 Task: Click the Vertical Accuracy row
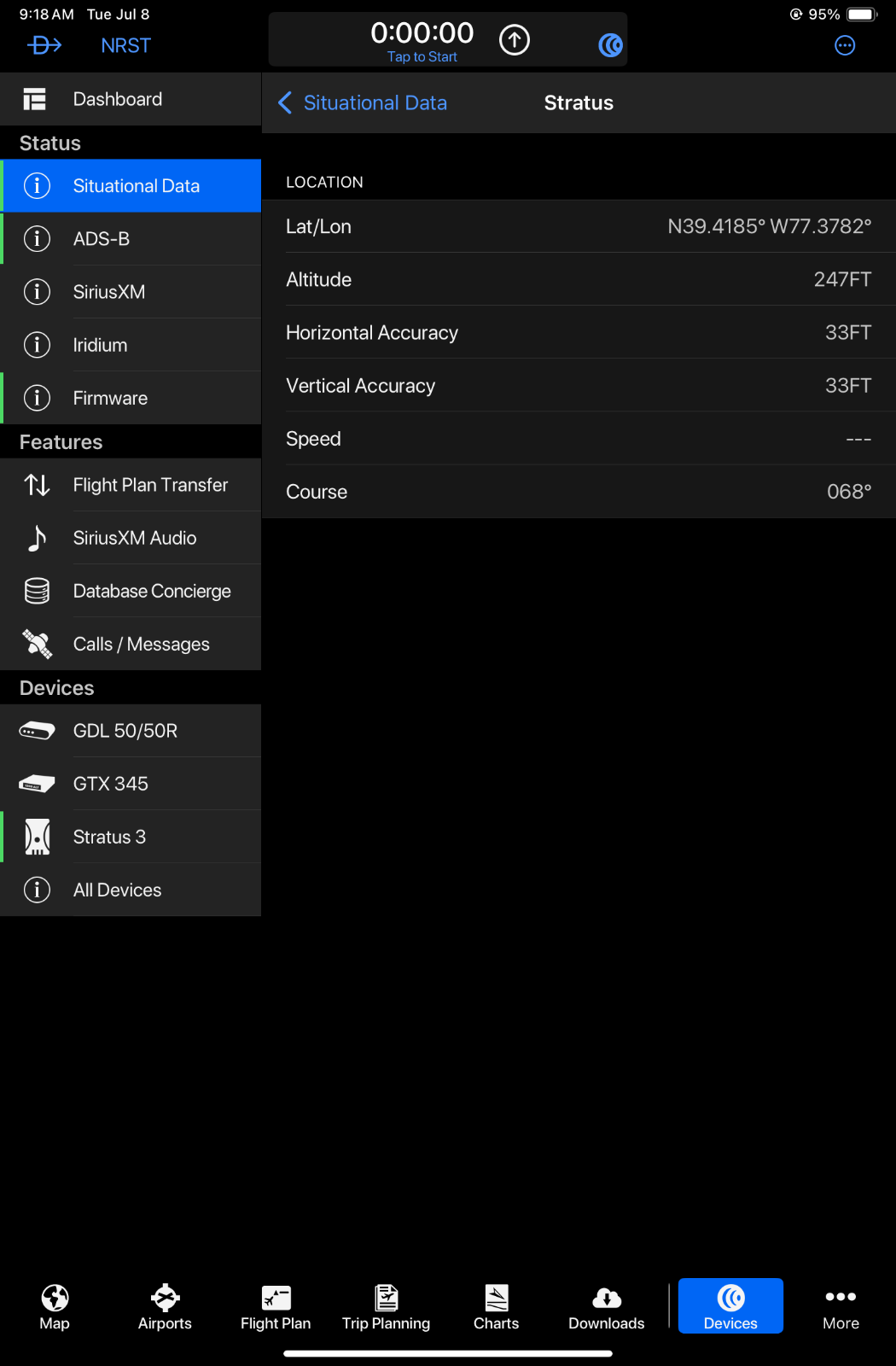[579, 385]
